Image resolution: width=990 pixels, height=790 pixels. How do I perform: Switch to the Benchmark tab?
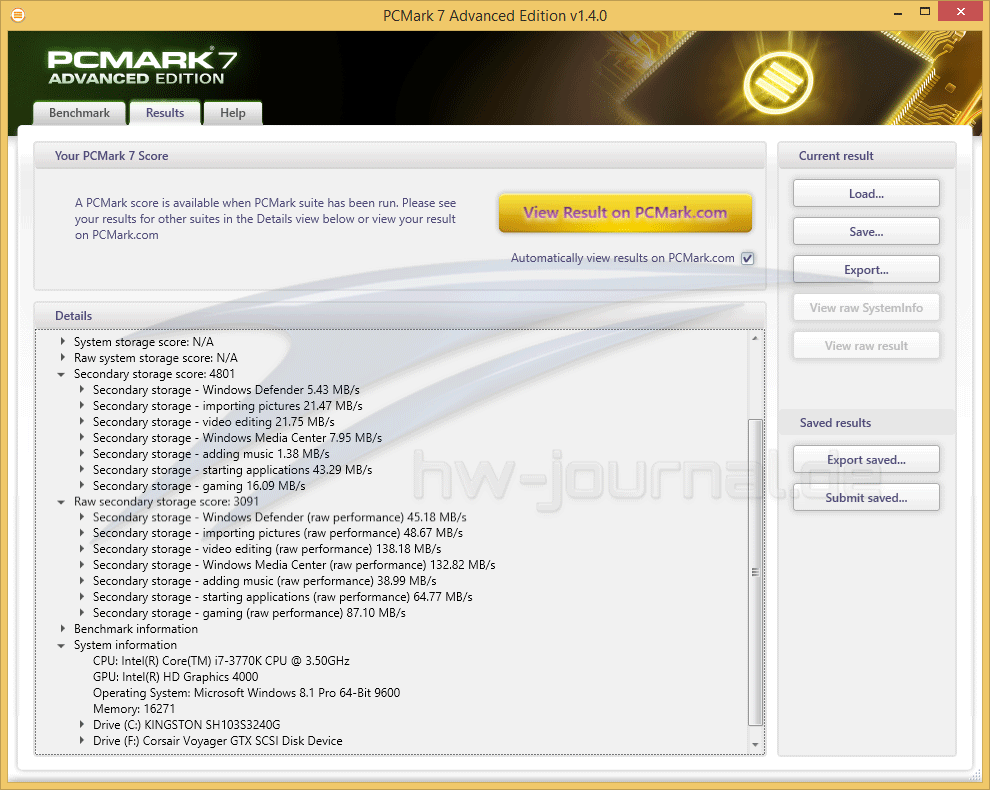[x=80, y=113]
